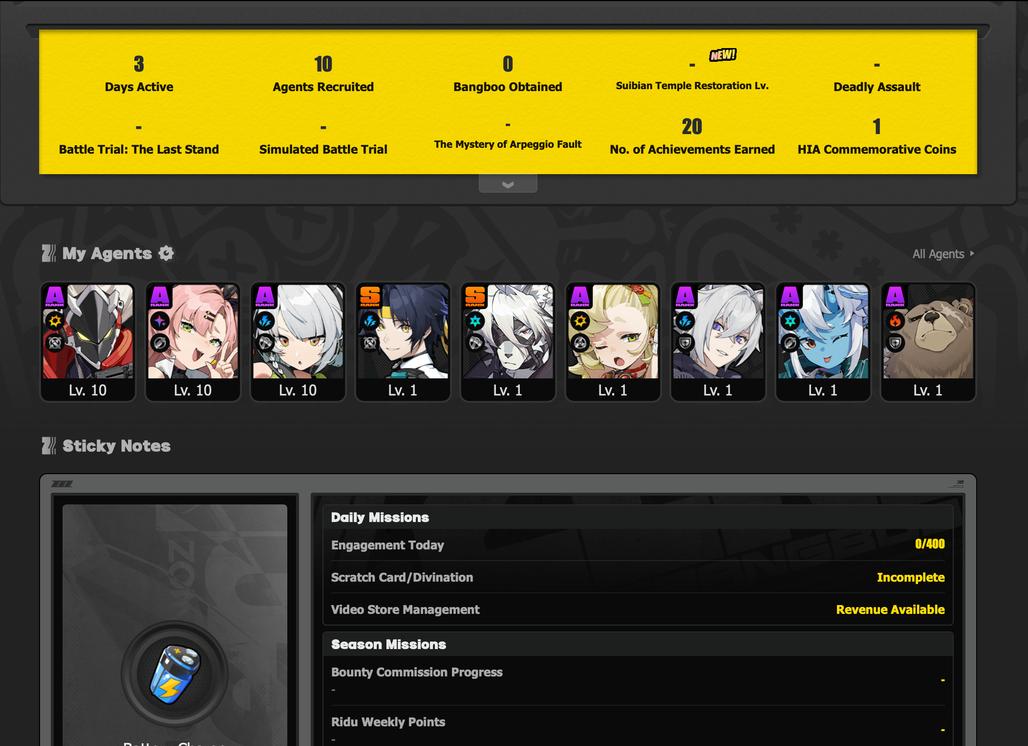1028x746 pixels.
Task: Click the fire attribute icon on the bear agent card
Action: point(894,321)
